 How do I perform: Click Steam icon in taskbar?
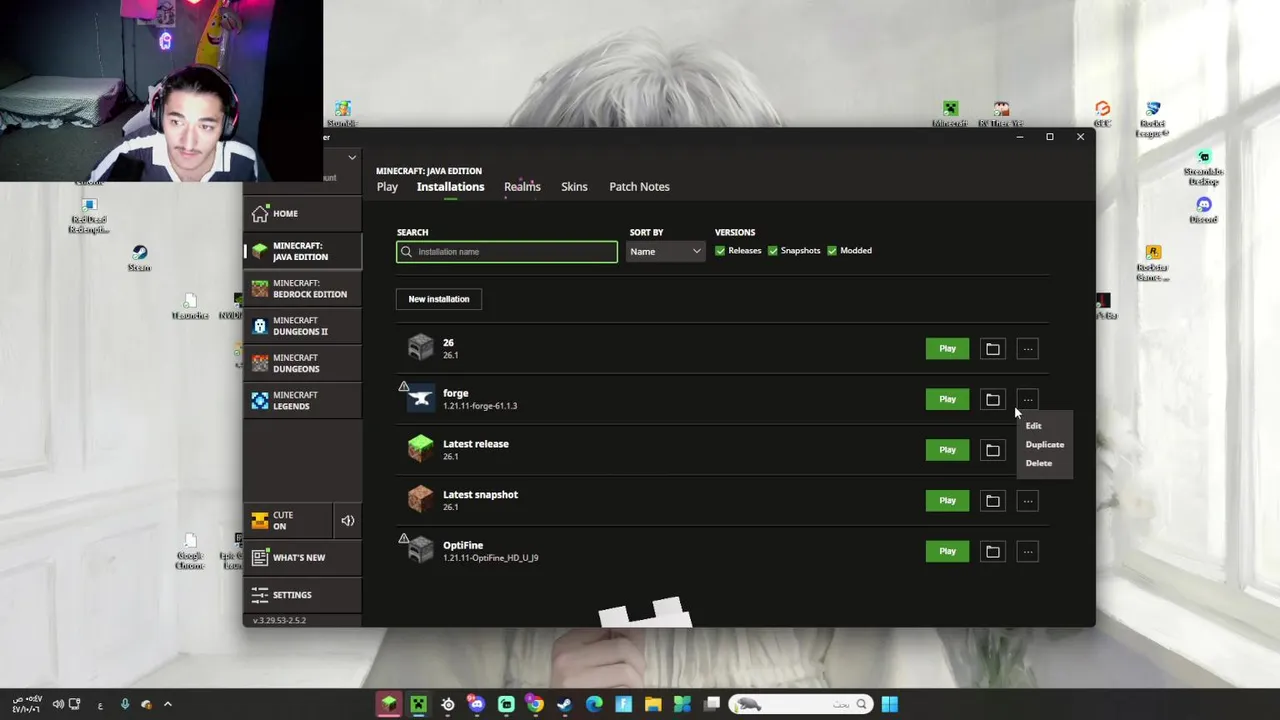pos(564,704)
